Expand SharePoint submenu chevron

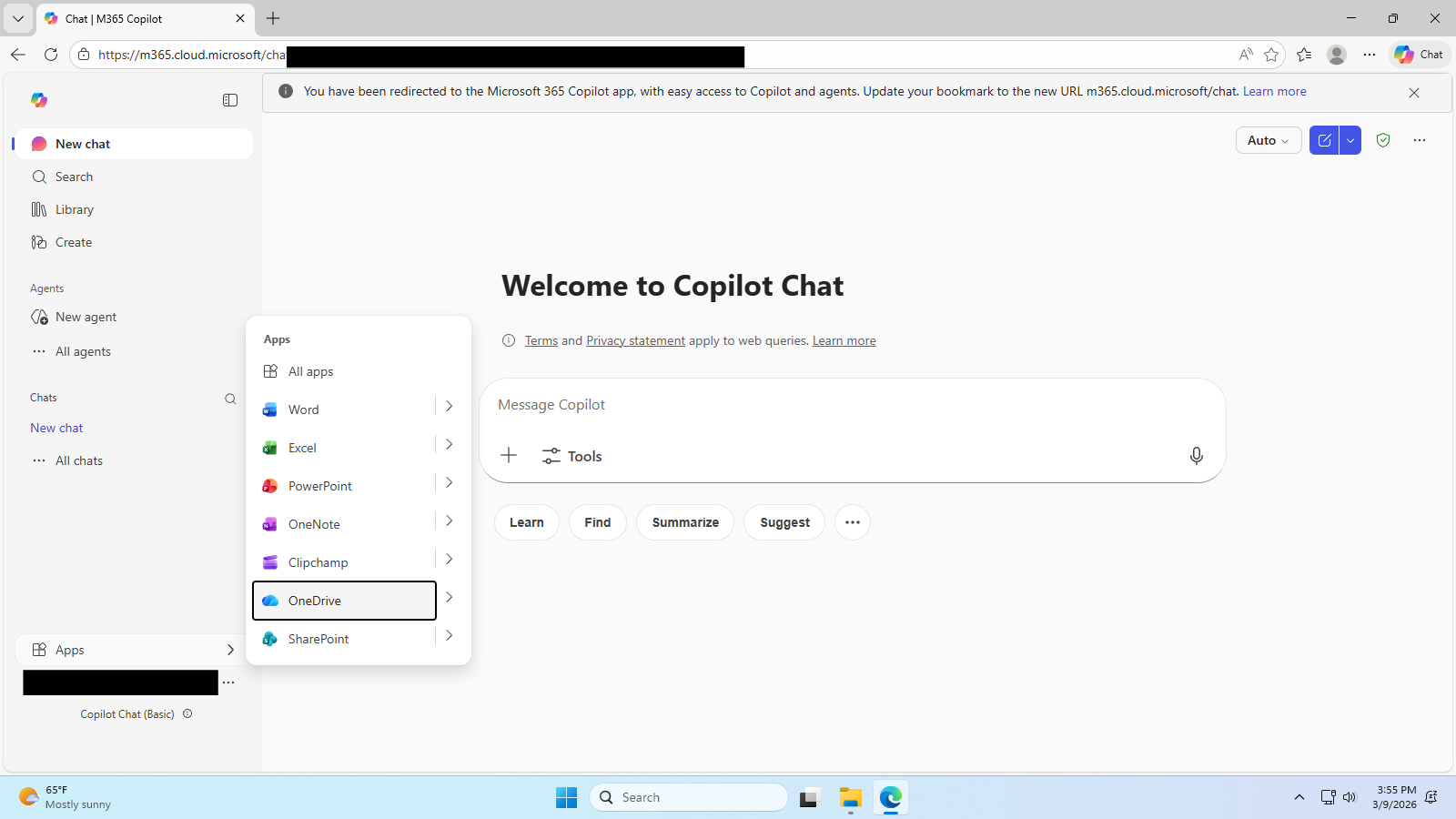pyautogui.click(x=450, y=636)
